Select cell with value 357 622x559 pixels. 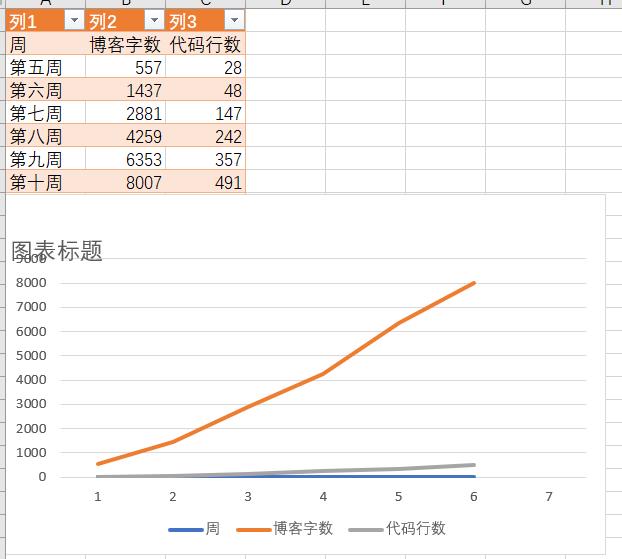click(205, 159)
